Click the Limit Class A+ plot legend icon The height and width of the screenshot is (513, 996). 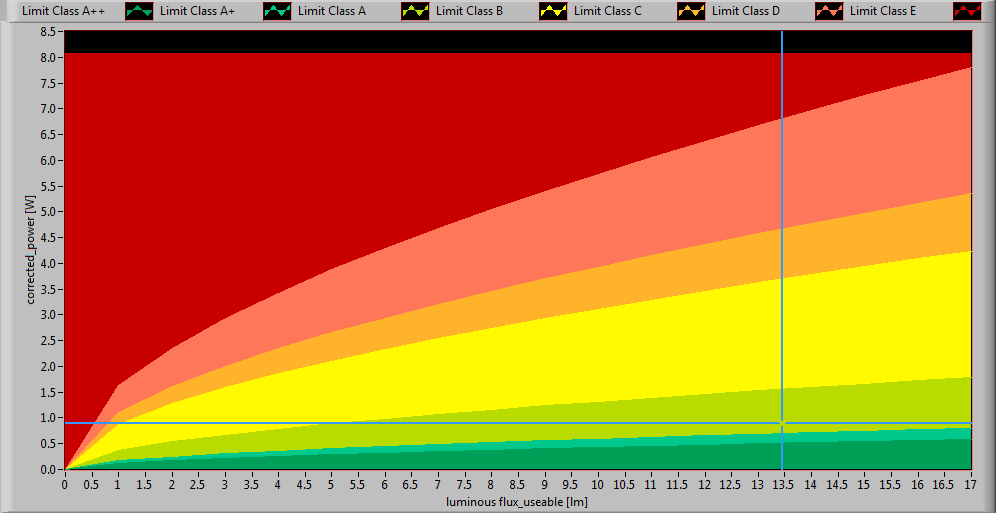point(278,11)
